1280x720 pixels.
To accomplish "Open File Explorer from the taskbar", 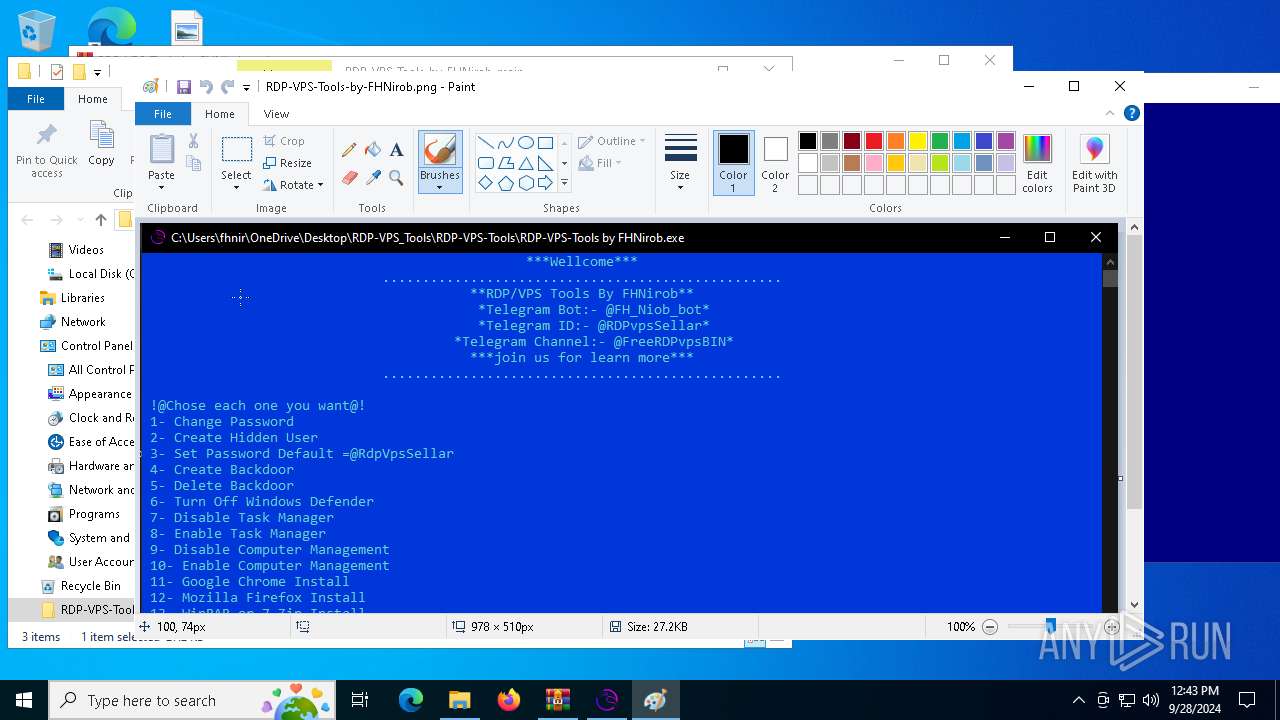I will click(x=460, y=700).
